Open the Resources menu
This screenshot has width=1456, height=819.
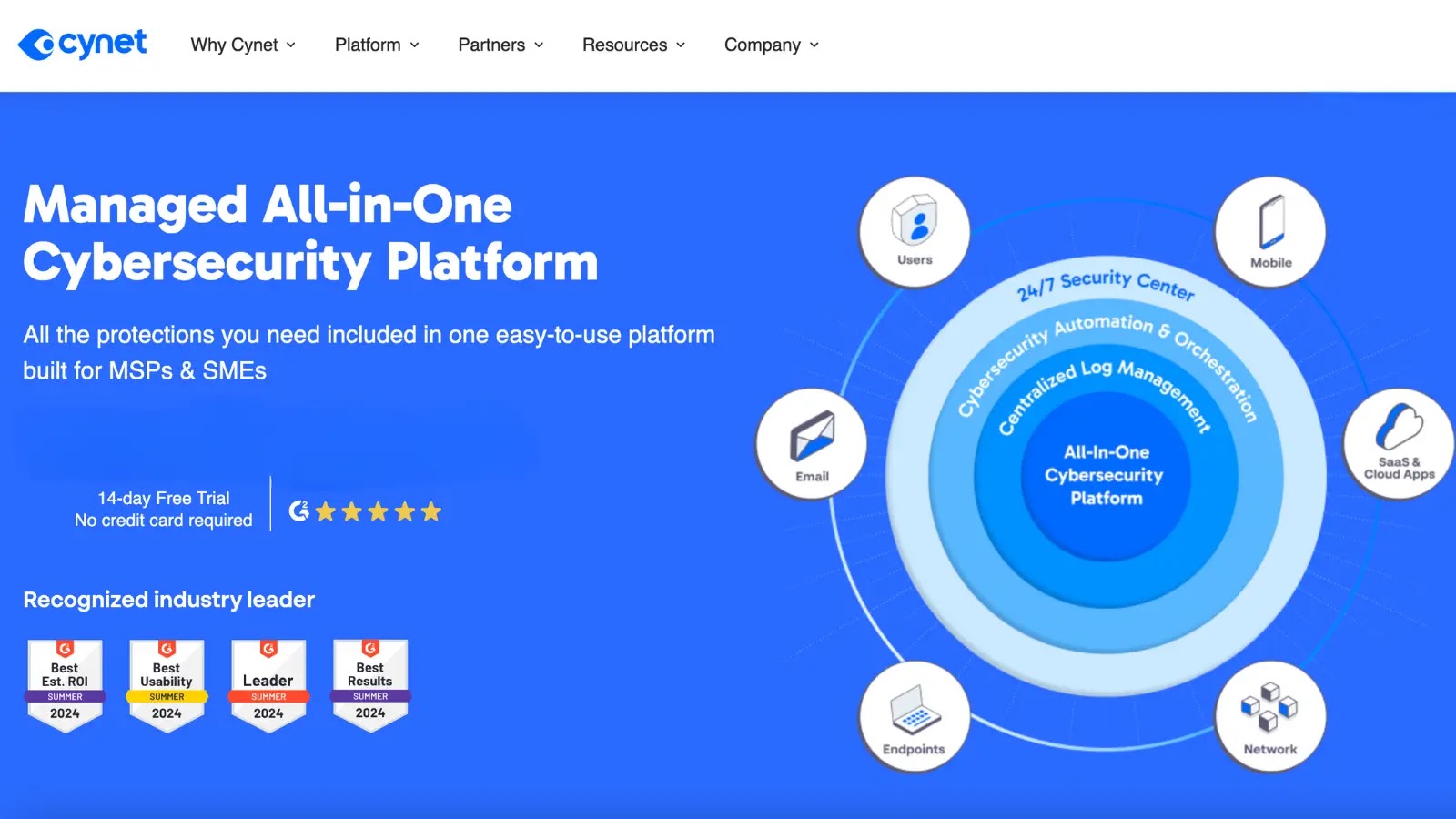pos(633,45)
